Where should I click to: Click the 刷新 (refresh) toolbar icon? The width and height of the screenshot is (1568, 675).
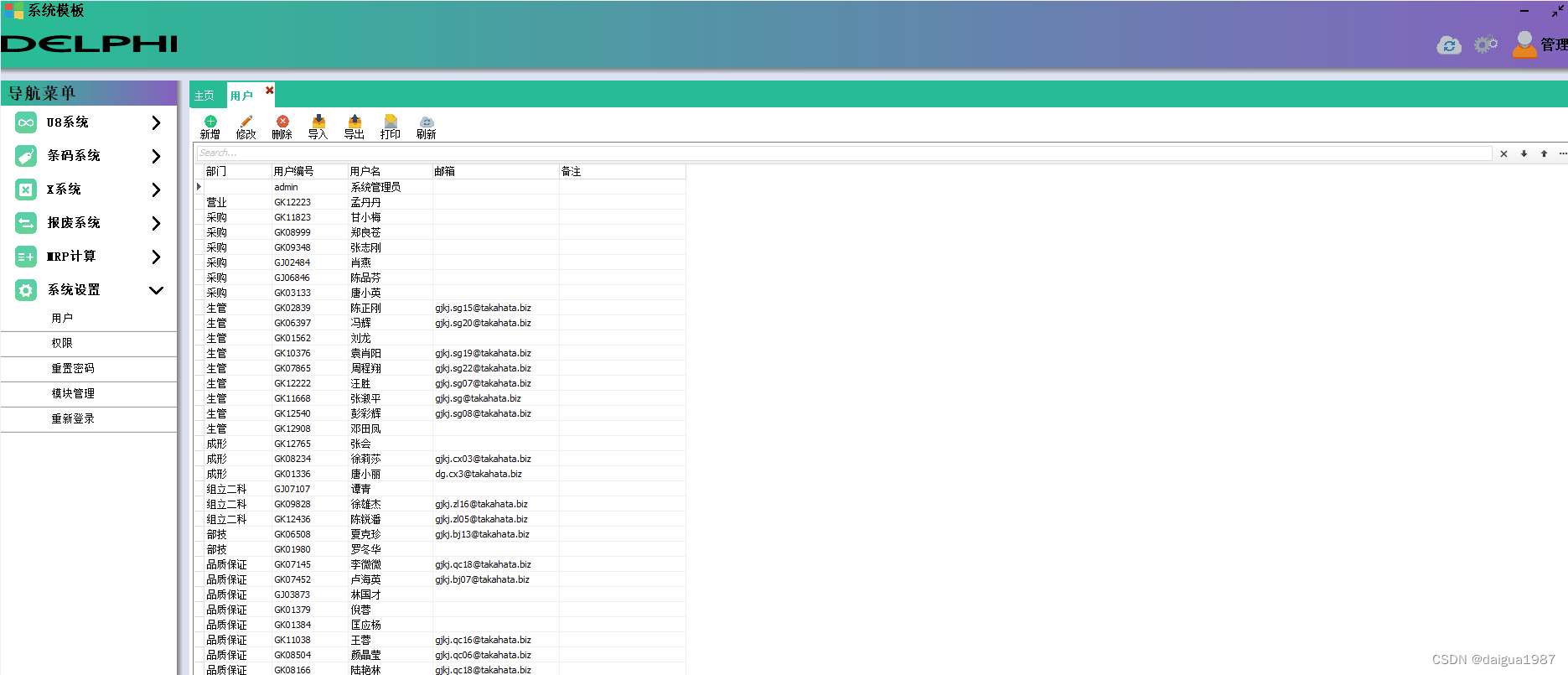pos(427,122)
